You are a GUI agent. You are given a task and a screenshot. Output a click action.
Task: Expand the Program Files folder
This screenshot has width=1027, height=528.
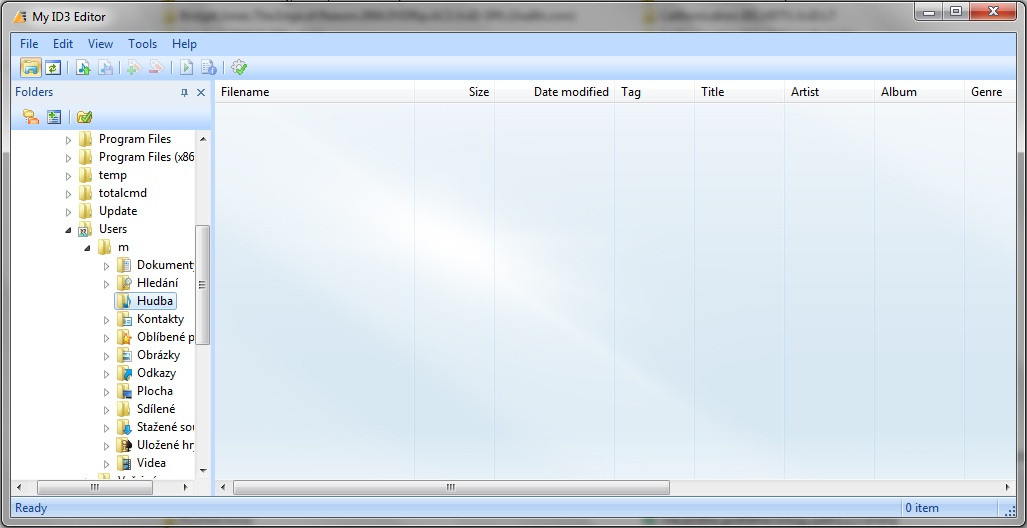[x=68, y=140]
